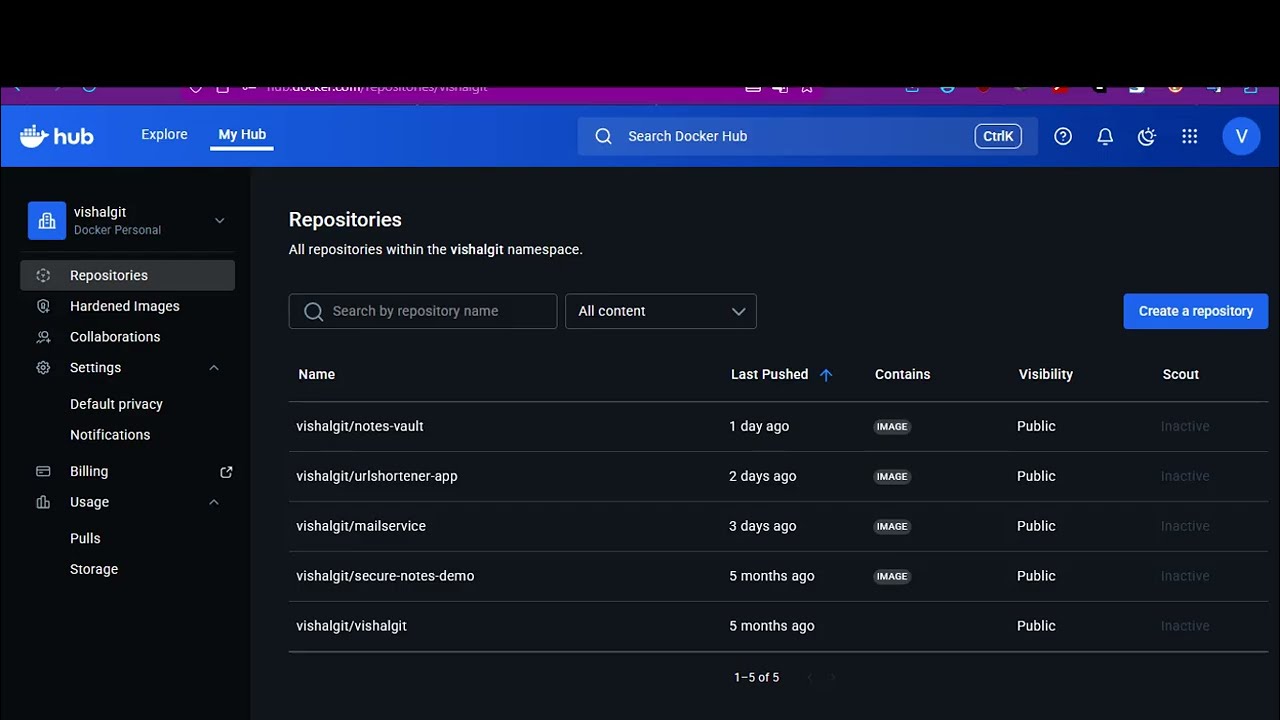Click the Repositories sidebar icon
Viewport: 1280px width, 720px height.
pyautogui.click(x=43, y=275)
